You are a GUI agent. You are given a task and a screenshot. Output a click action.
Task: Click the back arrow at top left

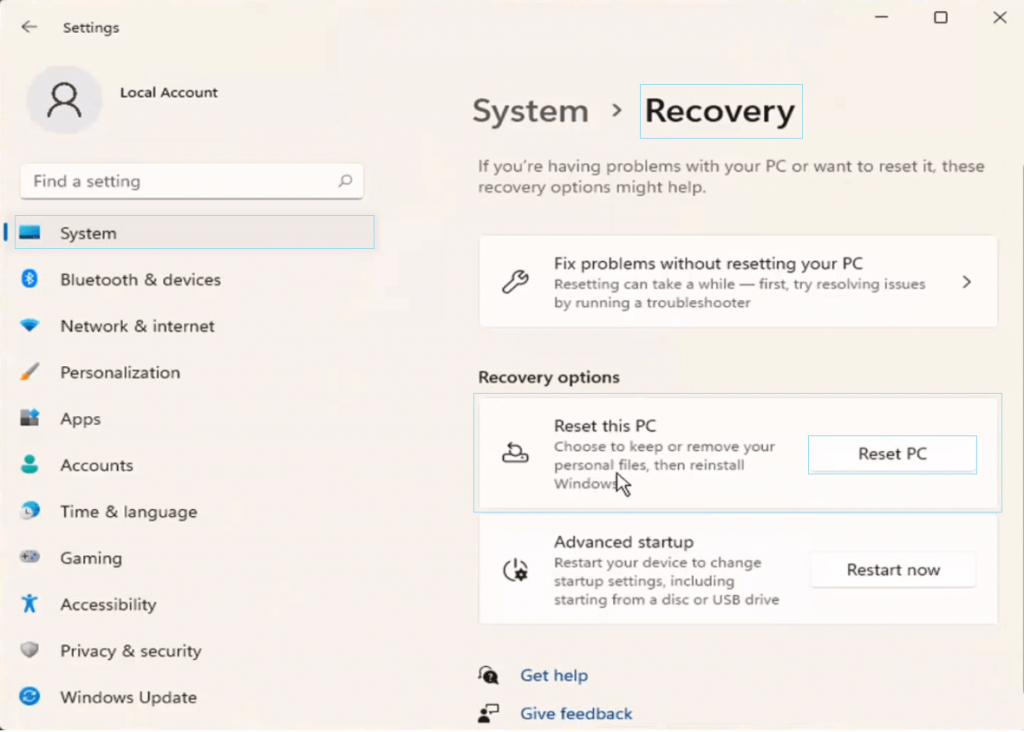coord(30,27)
